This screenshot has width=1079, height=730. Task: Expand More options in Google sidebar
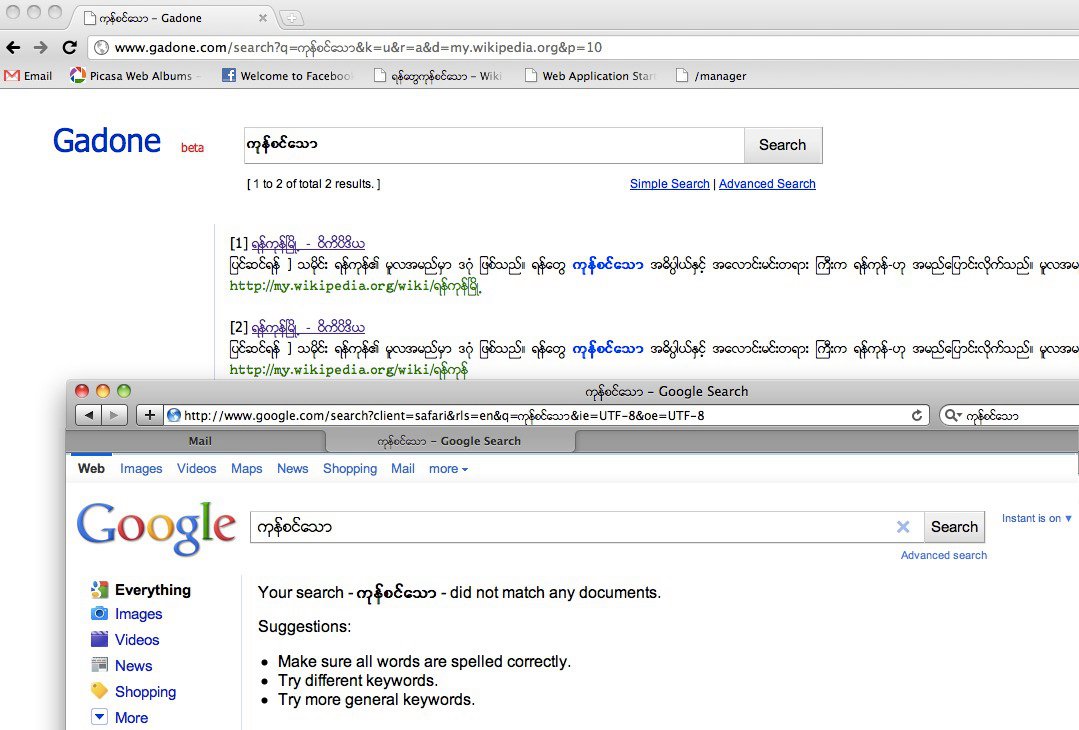click(120, 718)
